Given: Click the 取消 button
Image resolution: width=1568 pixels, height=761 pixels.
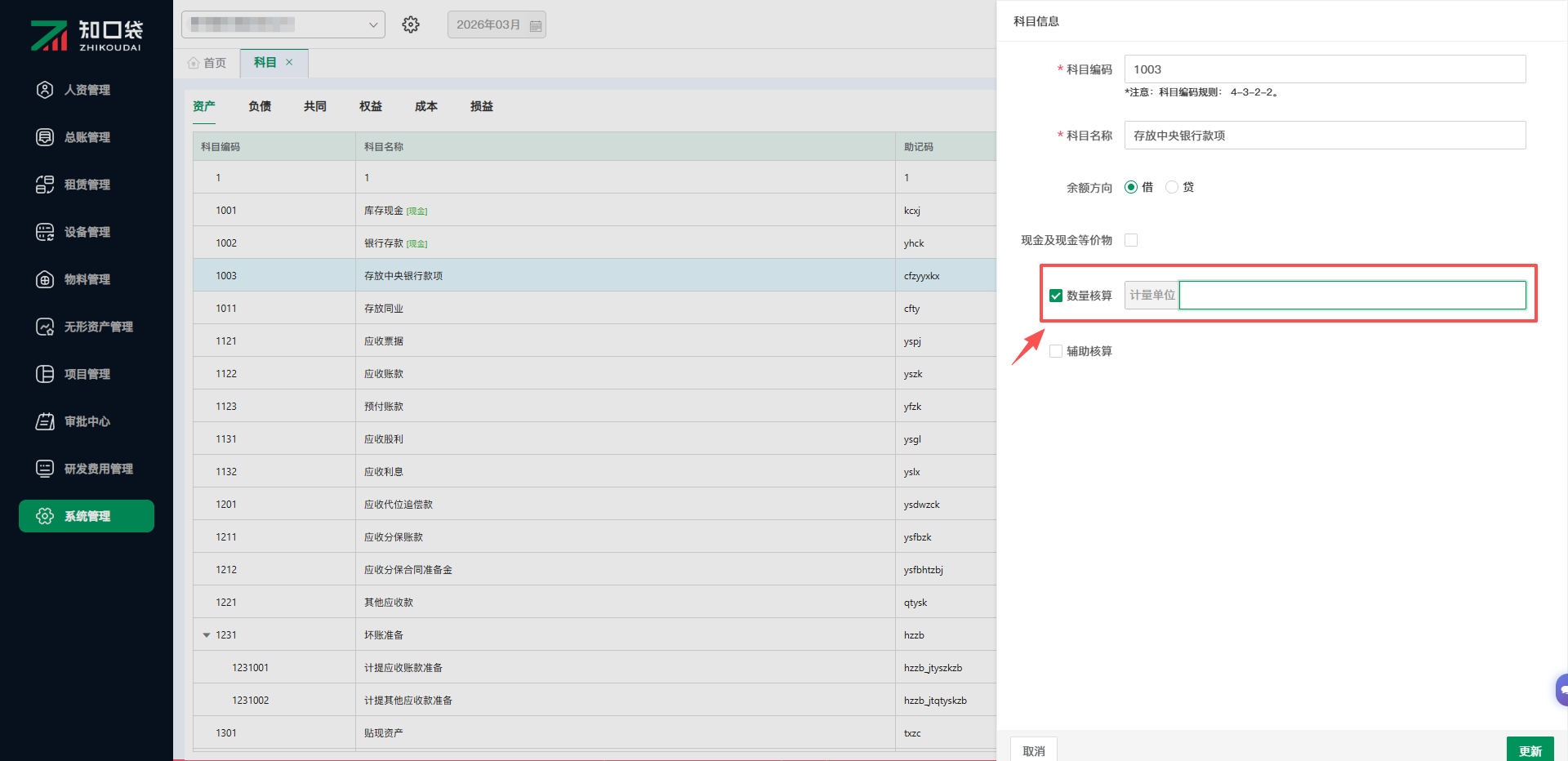Looking at the screenshot, I should coord(1034,750).
